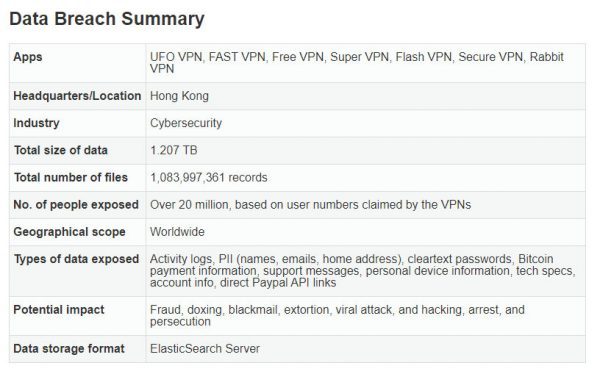Click the Cybersecurity value

point(186,123)
